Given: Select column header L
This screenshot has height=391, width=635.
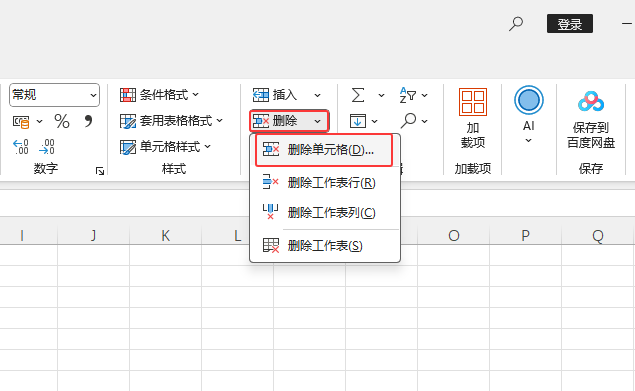Looking at the screenshot, I should (x=237, y=235).
